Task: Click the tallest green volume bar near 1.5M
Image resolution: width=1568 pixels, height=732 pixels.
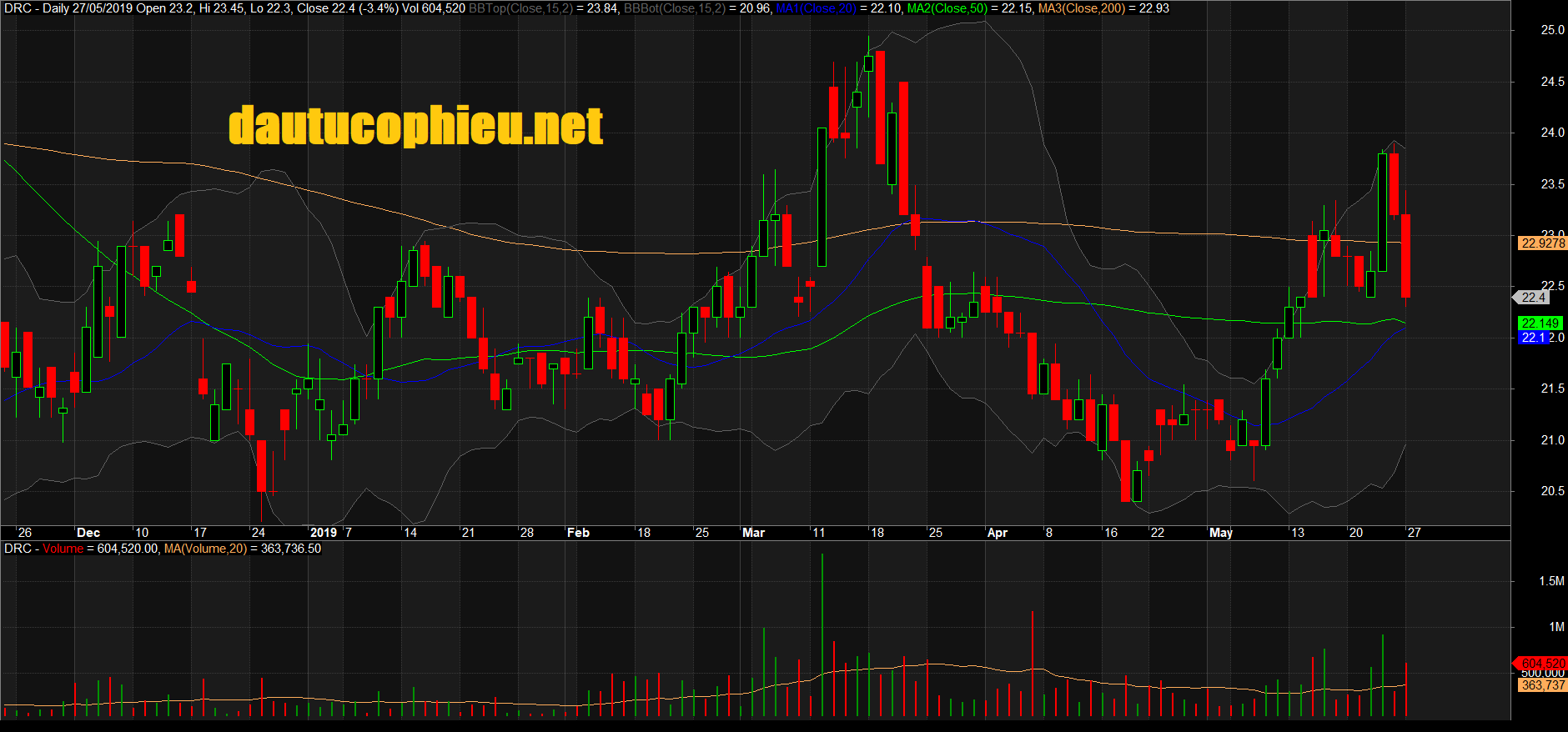Action: pyautogui.click(x=822, y=635)
